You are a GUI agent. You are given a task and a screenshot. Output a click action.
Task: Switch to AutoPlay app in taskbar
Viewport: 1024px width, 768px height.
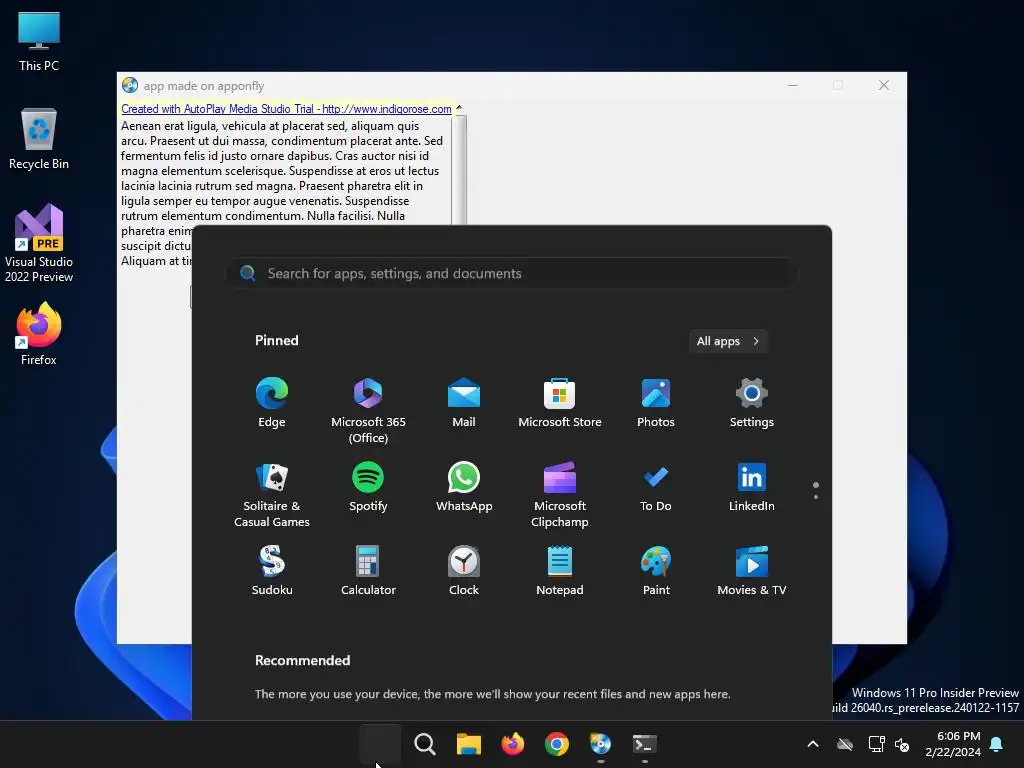tap(600, 744)
